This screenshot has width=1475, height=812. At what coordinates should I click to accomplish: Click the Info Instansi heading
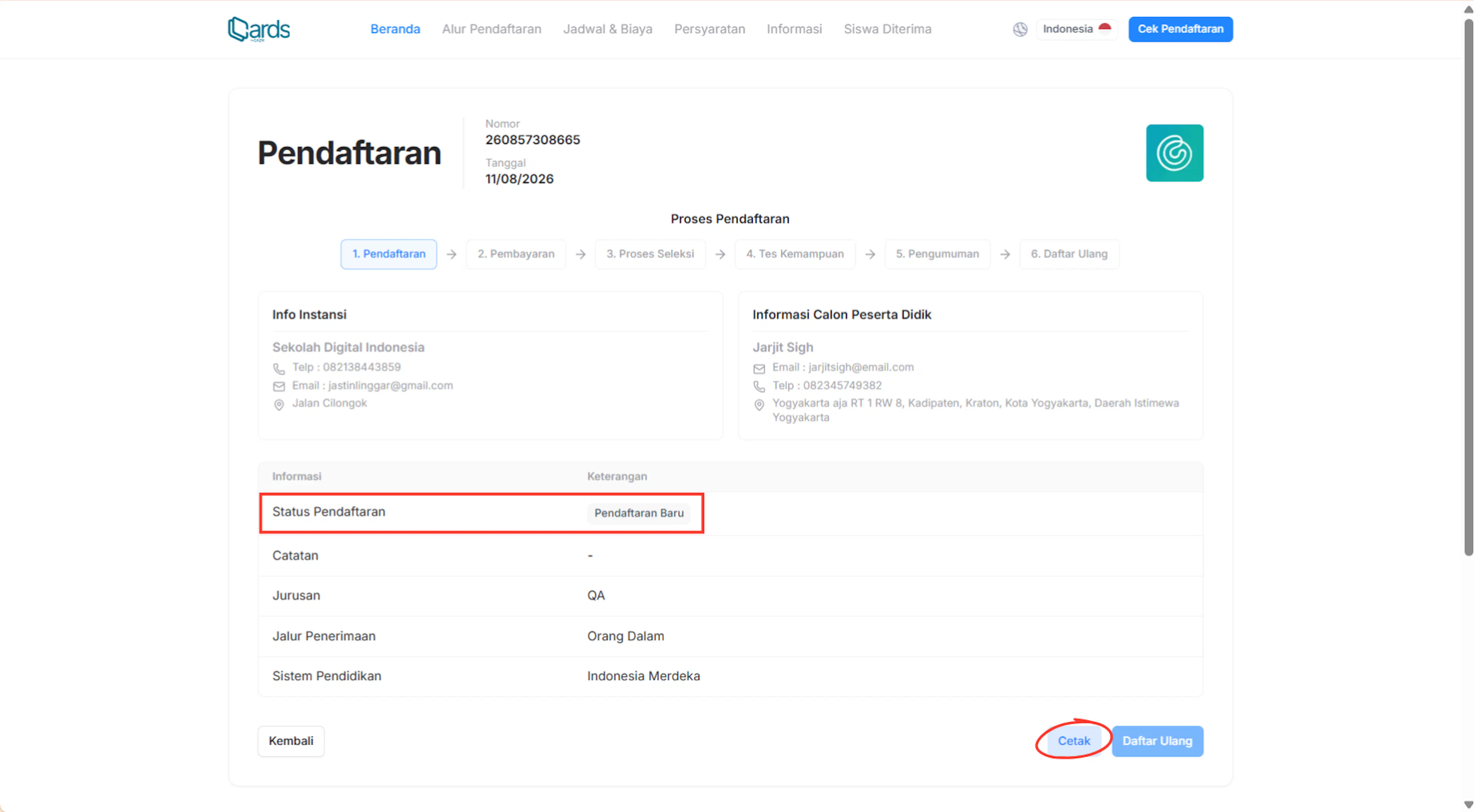tap(309, 314)
